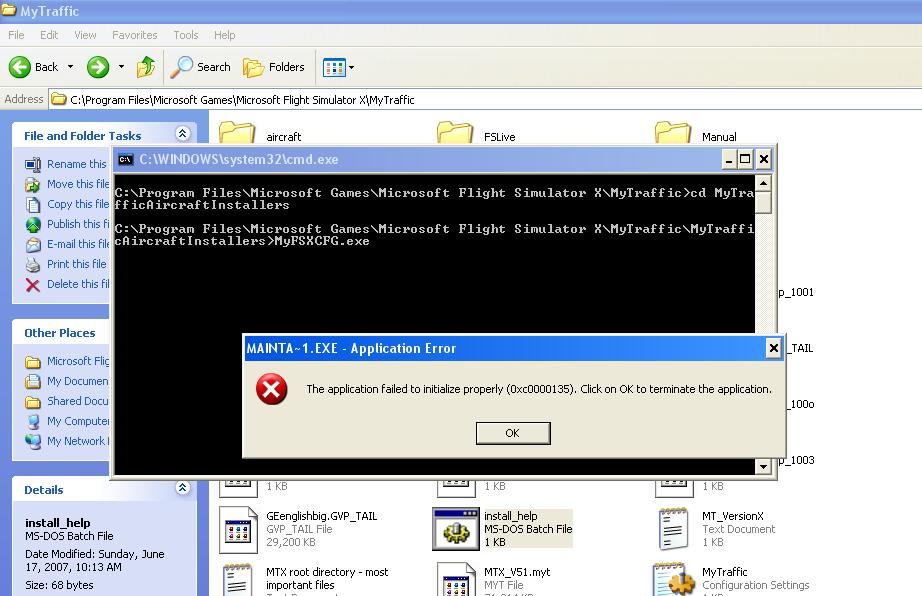Image resolution: width=922 pixels, height=596 pixels.
Task: Go up one folder level
Action: click(146, 67)
